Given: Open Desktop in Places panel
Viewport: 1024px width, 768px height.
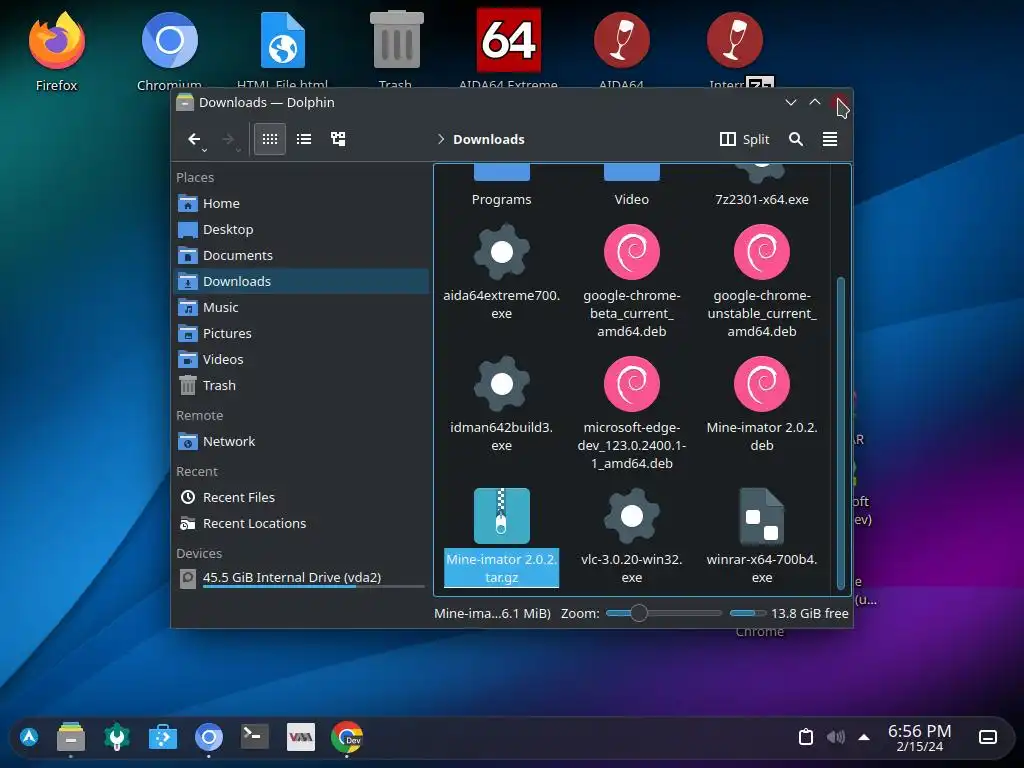Looking at the screenshot, I should tap(302, 229).
